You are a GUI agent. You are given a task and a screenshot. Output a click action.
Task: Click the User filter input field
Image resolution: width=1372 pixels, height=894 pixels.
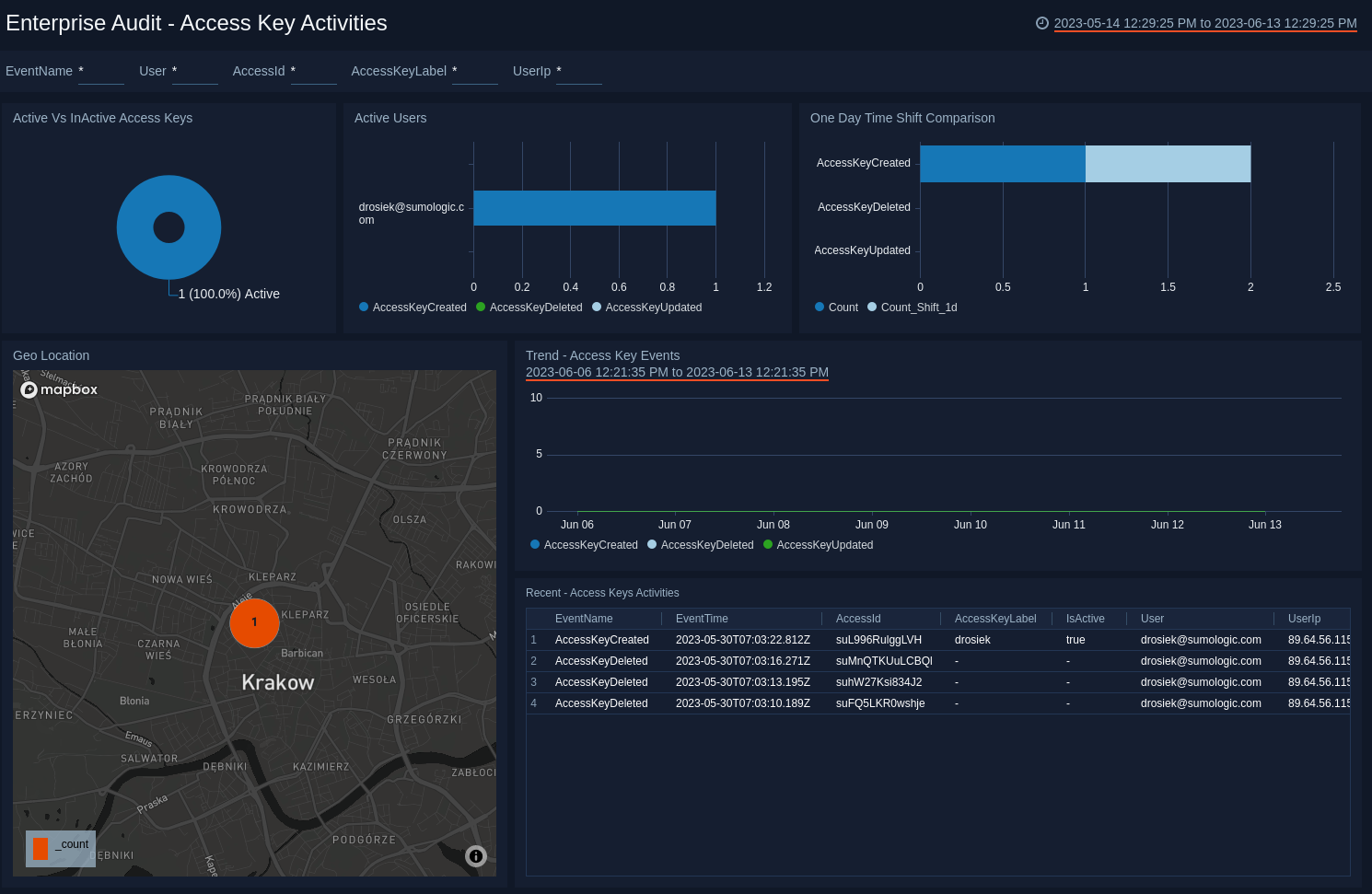coord(194,72)
